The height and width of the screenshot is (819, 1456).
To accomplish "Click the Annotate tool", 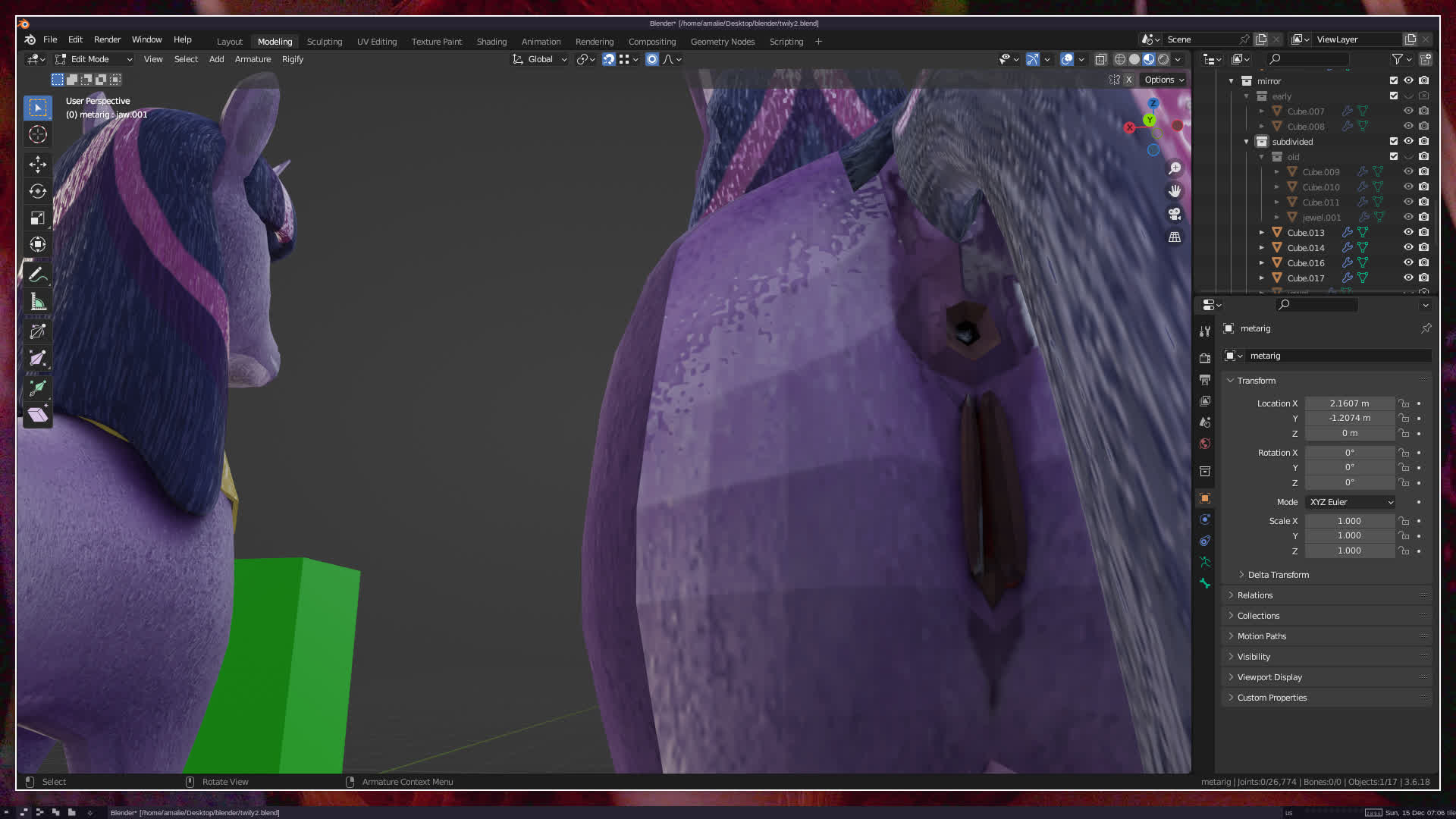I will click(x=38, y=275).
